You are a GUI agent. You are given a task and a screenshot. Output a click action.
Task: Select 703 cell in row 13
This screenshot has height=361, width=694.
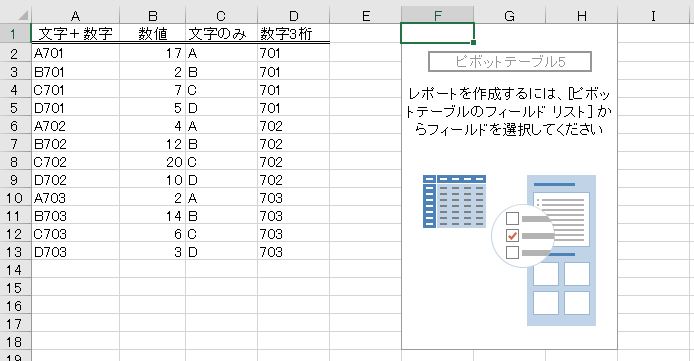pos(293,252)
